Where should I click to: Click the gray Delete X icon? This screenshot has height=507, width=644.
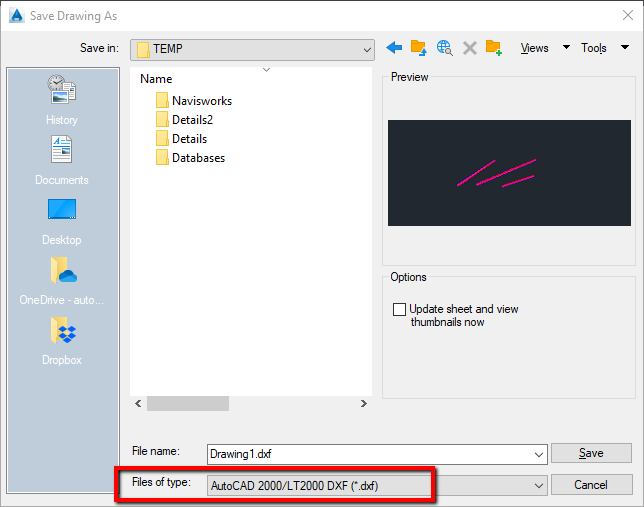click(x=470, y=48)
